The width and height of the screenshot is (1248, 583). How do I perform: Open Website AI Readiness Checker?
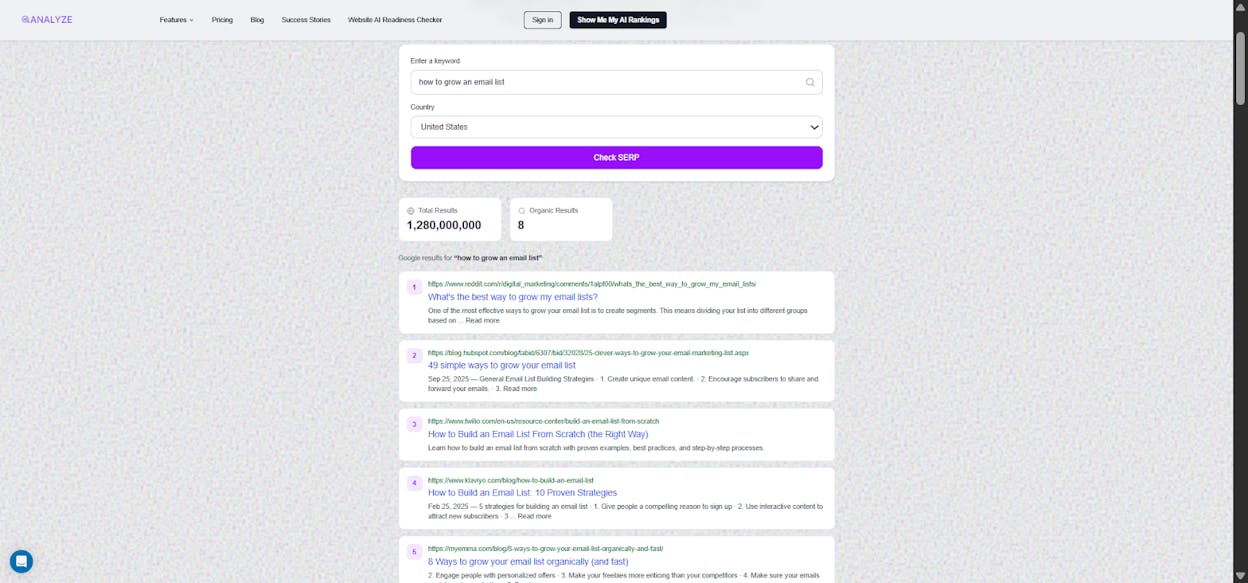point(395,20)
